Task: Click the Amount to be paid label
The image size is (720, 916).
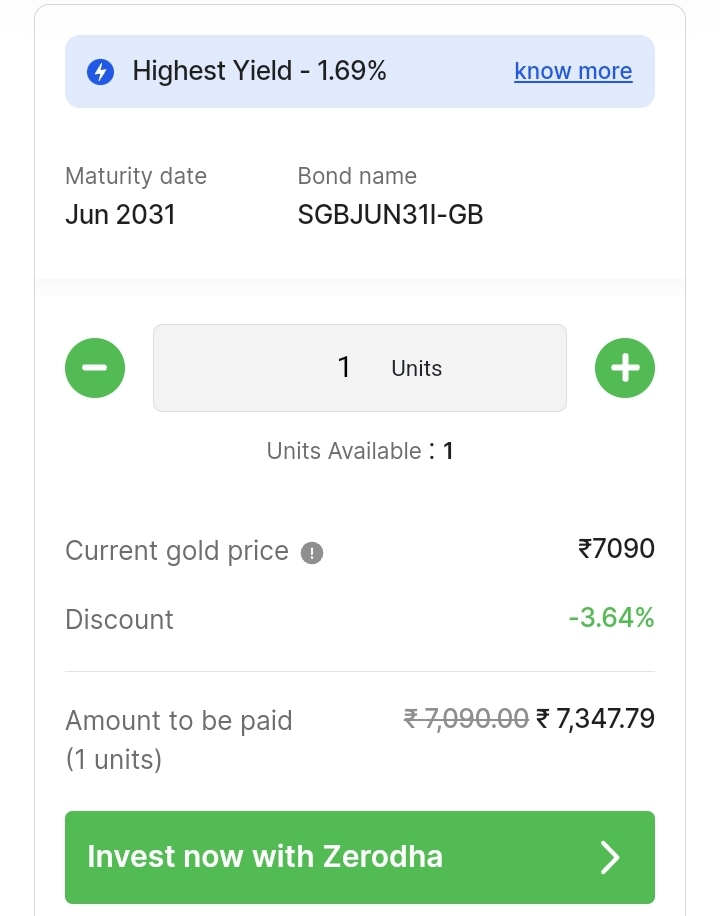Action: (x=179, y=721)
